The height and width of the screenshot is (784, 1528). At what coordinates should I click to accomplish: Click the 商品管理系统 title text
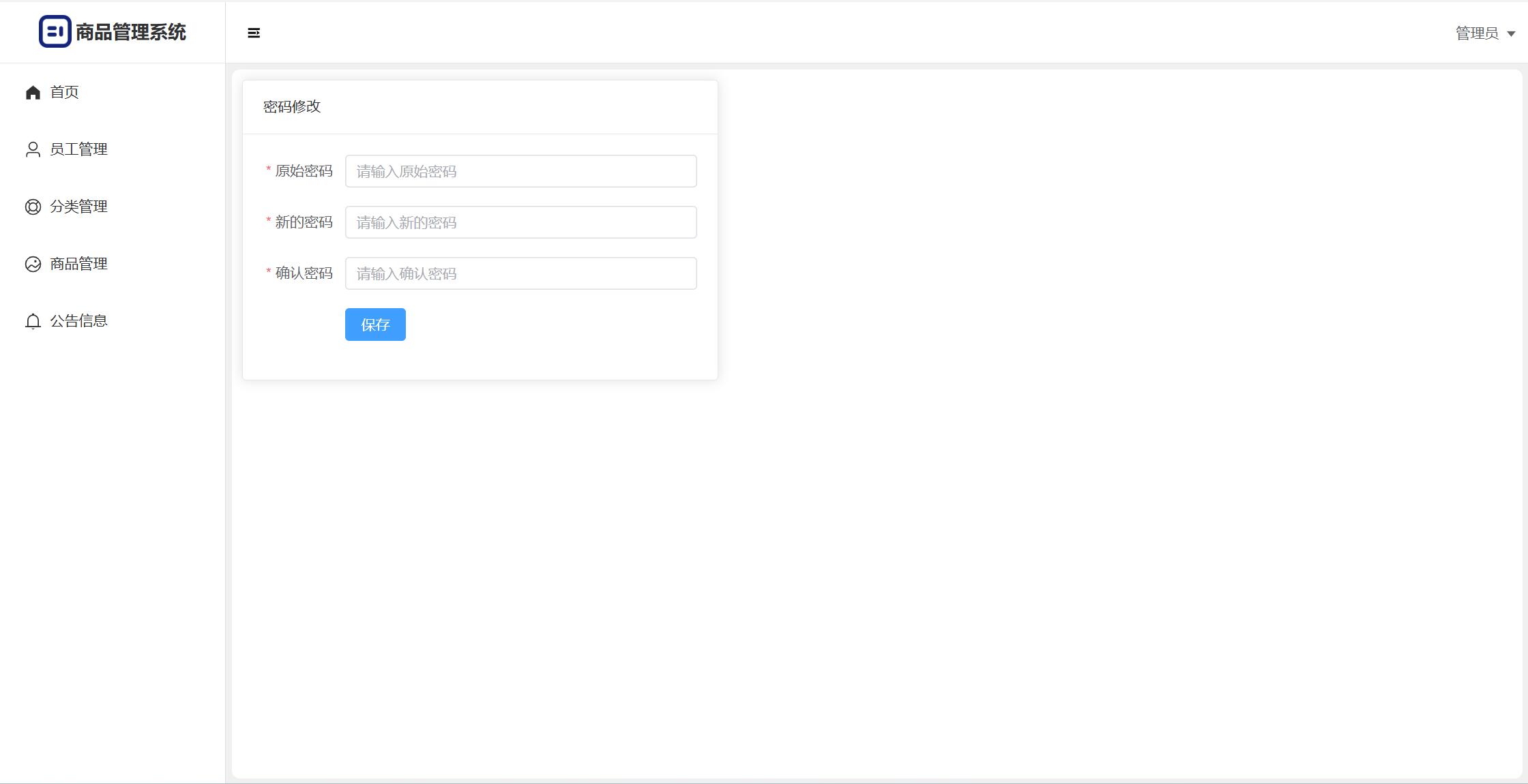(x=131, y=32)
